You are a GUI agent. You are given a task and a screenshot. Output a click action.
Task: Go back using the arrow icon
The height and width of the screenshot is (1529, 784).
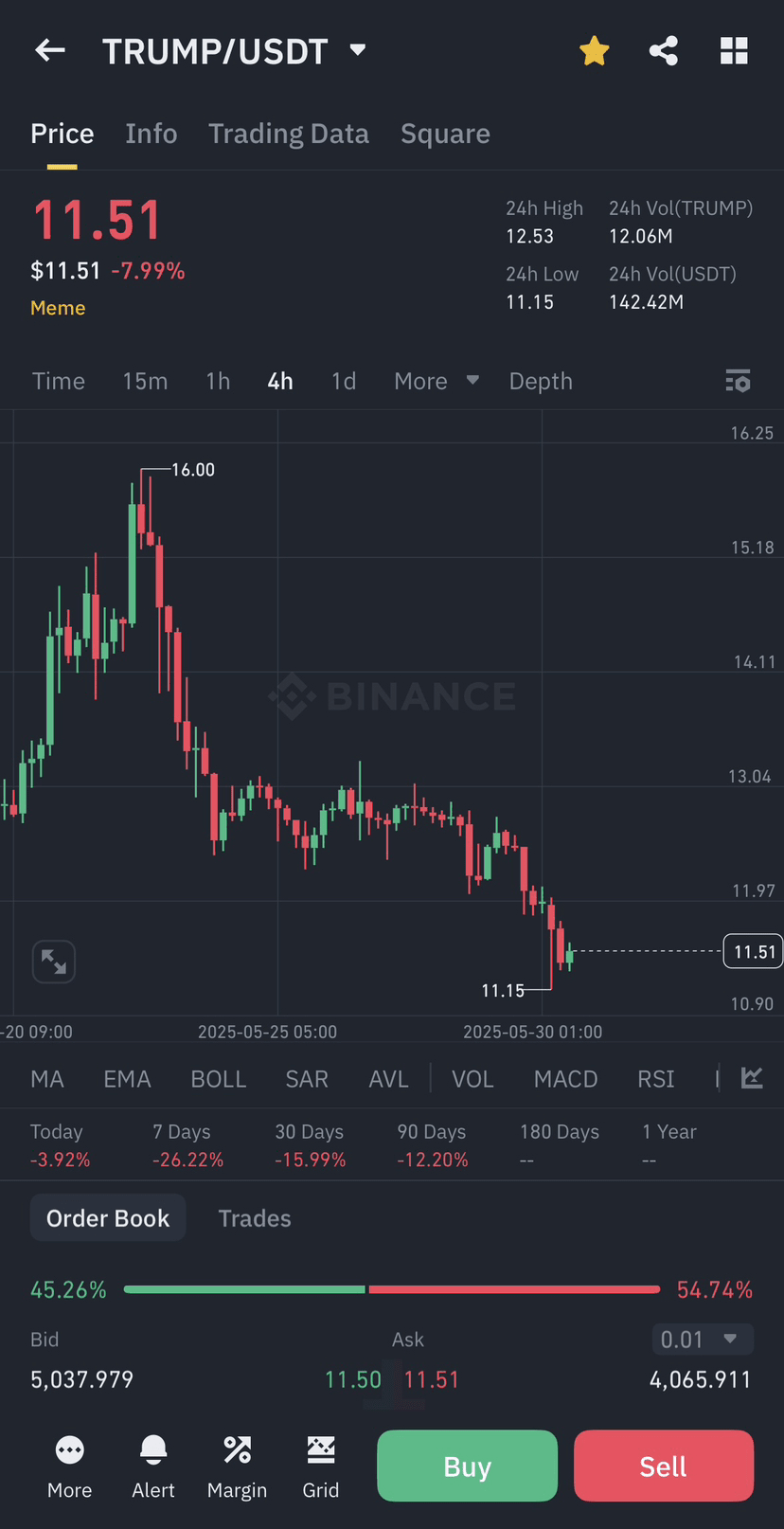coord(50,50)
